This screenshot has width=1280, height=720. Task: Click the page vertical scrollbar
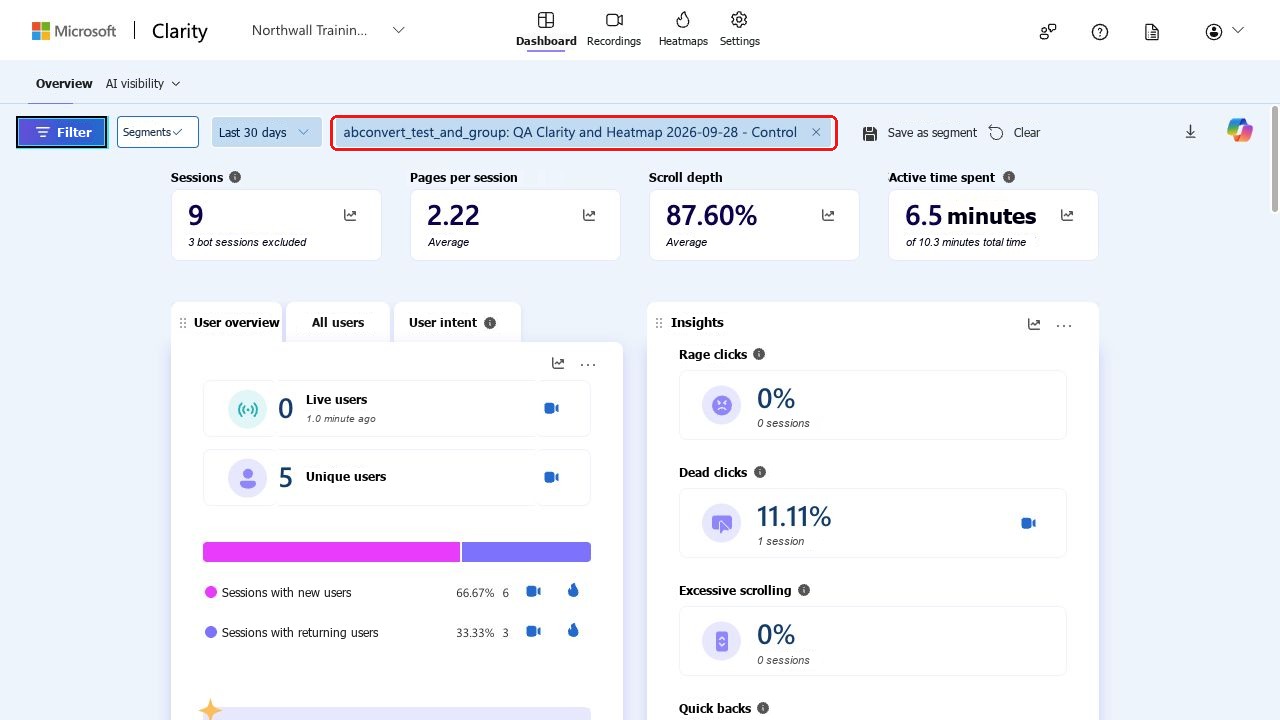click(x=1275, y=158)
